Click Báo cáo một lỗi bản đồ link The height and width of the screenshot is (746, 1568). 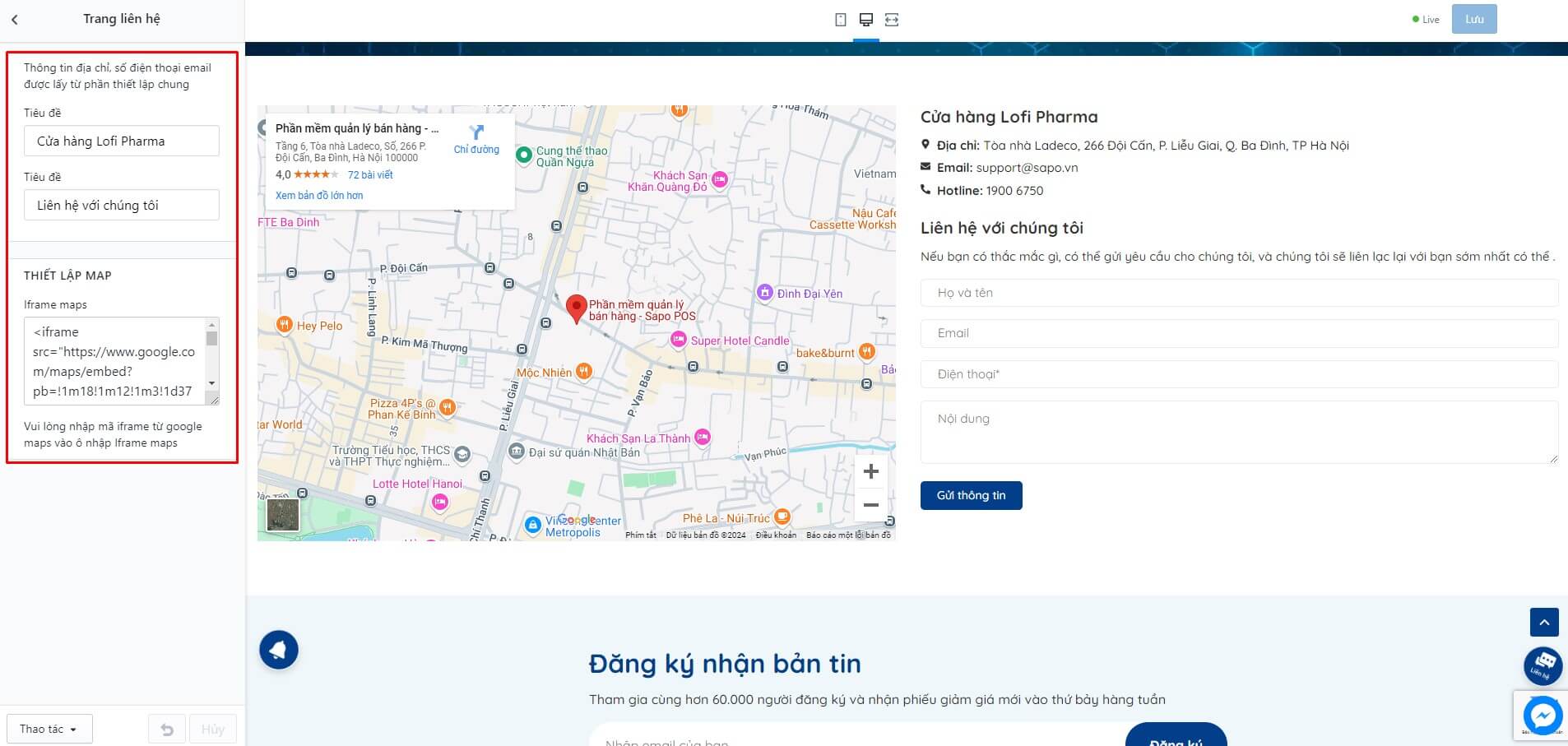848,535
